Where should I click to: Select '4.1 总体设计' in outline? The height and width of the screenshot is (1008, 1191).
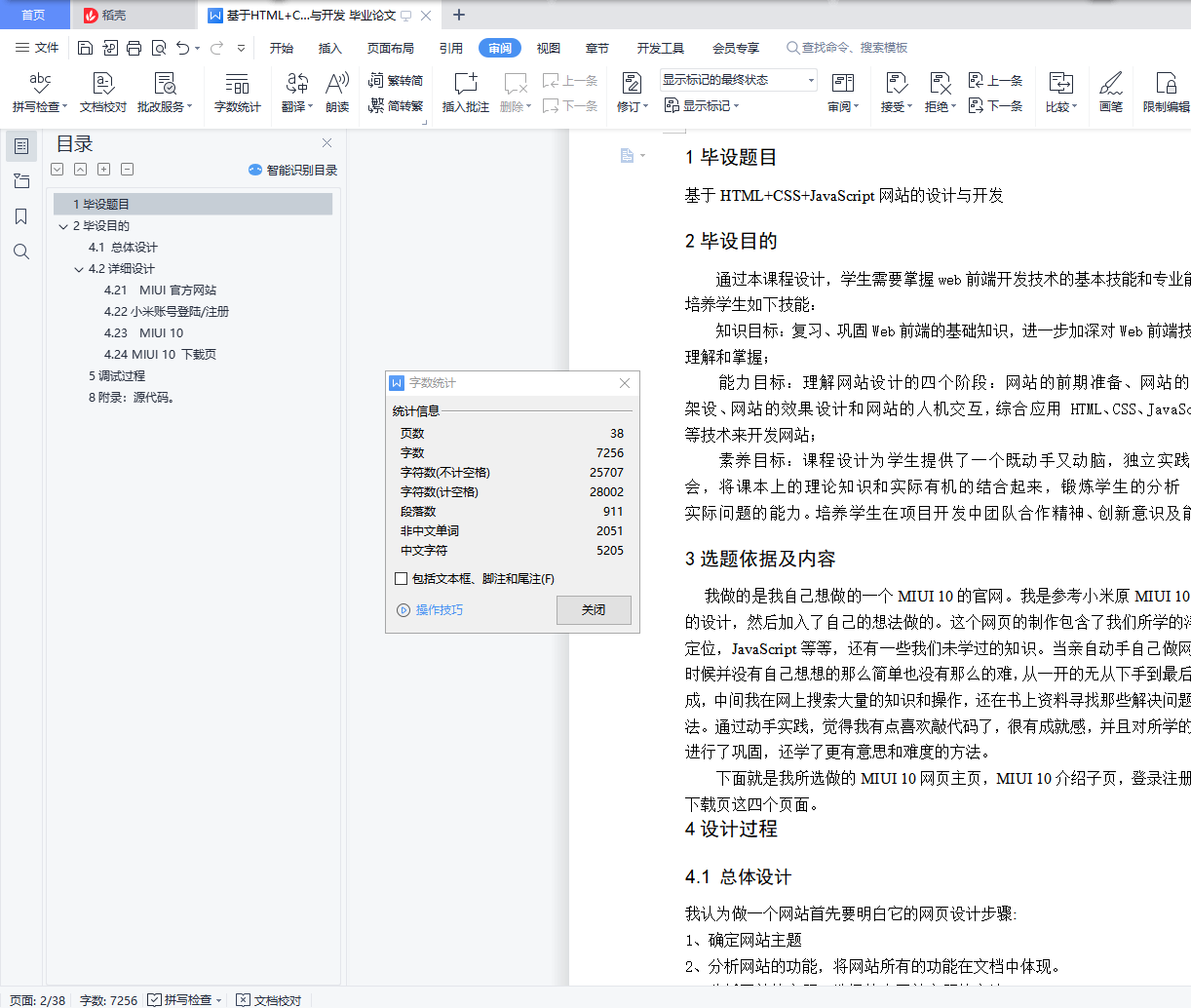pos(123,248)
